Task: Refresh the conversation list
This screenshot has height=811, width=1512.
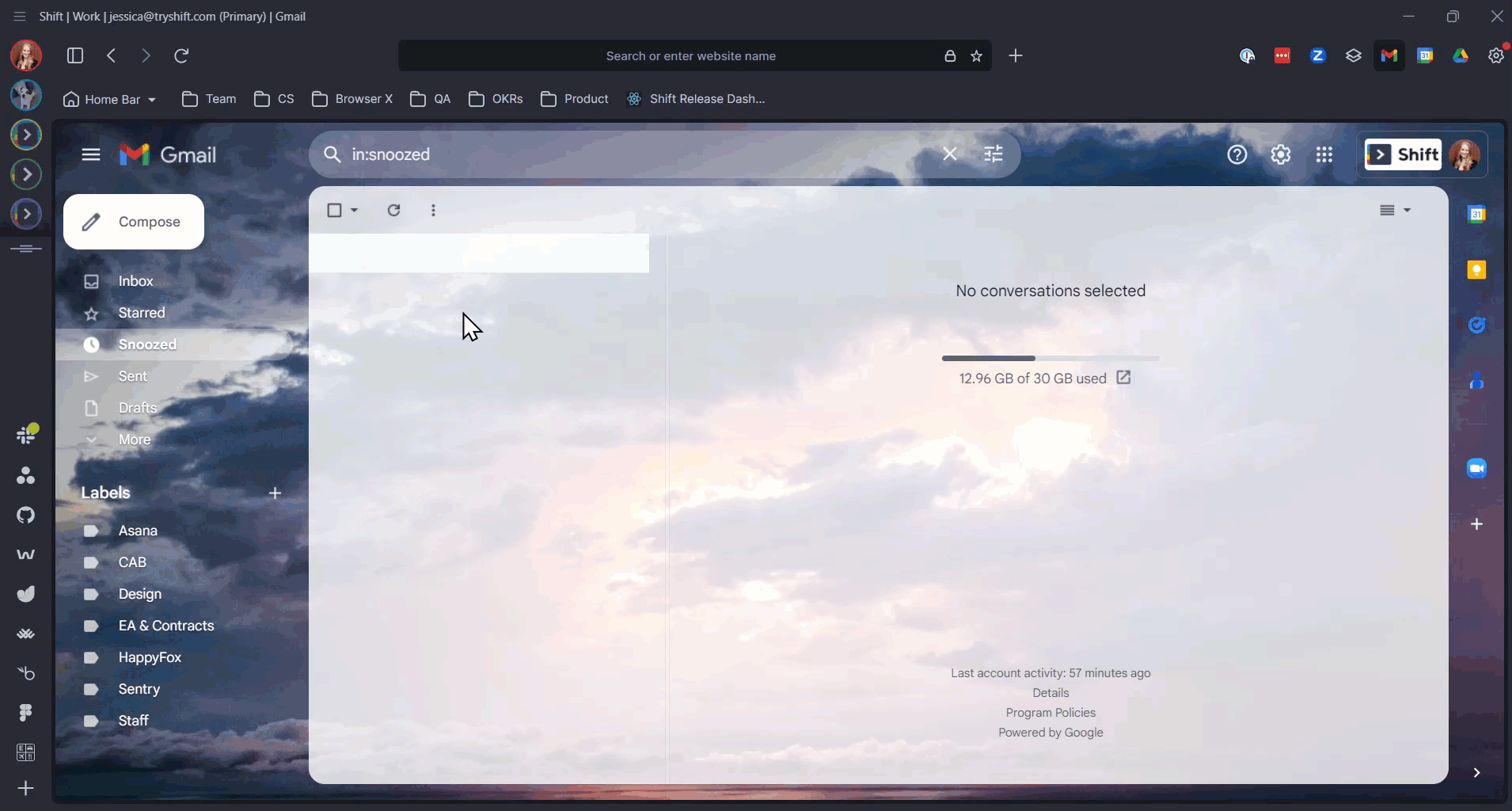Action: (x=393, y=210)
